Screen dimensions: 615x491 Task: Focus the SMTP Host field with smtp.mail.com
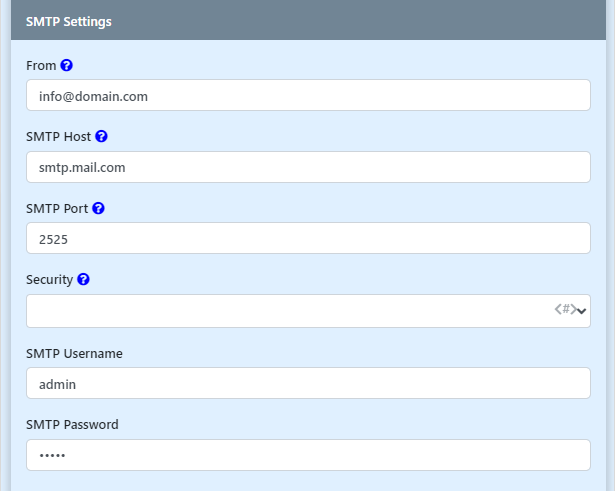coord(308,167)
